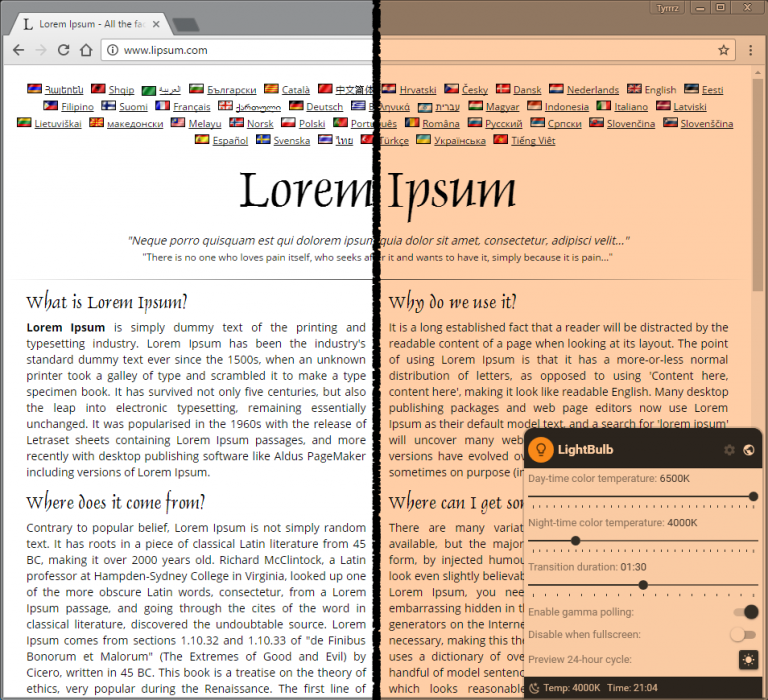The height and width of the screenshot is (700, 768).
Task: Click the browser forward arrow
Action: (x=41, y=50)
